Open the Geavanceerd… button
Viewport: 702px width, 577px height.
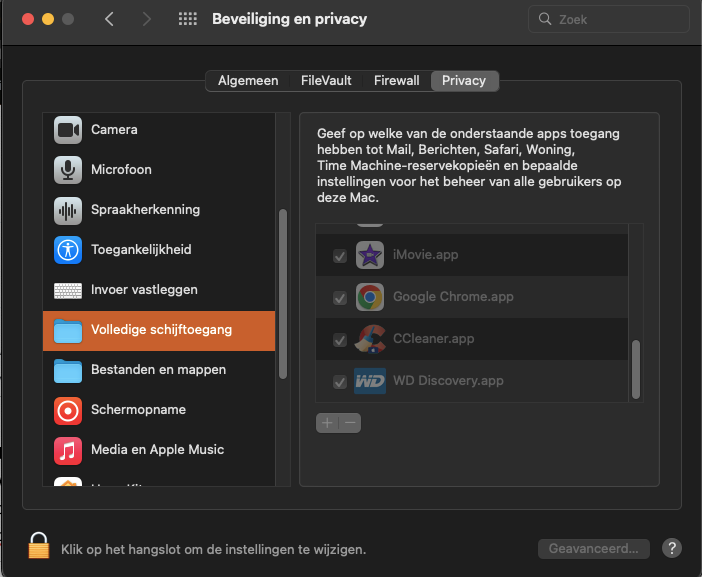(x=594, y=548)
